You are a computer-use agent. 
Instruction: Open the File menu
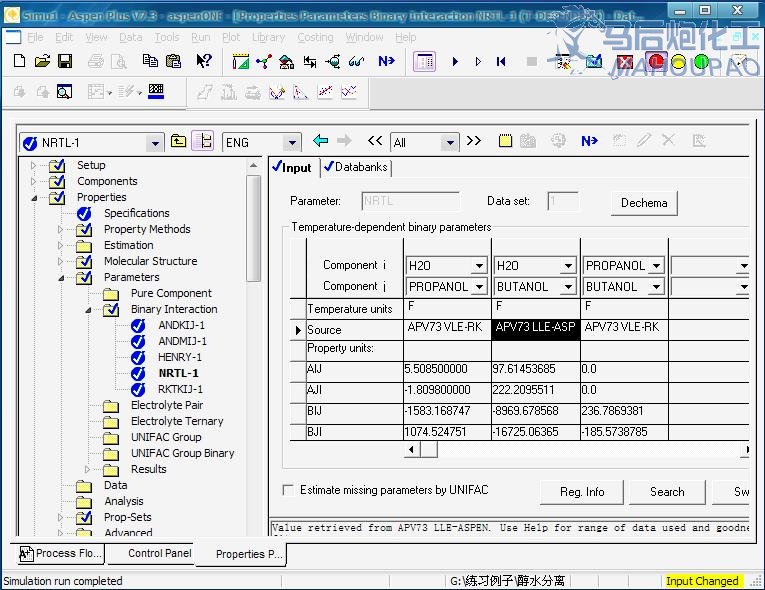pyautogui.click(x=35, y=37)
